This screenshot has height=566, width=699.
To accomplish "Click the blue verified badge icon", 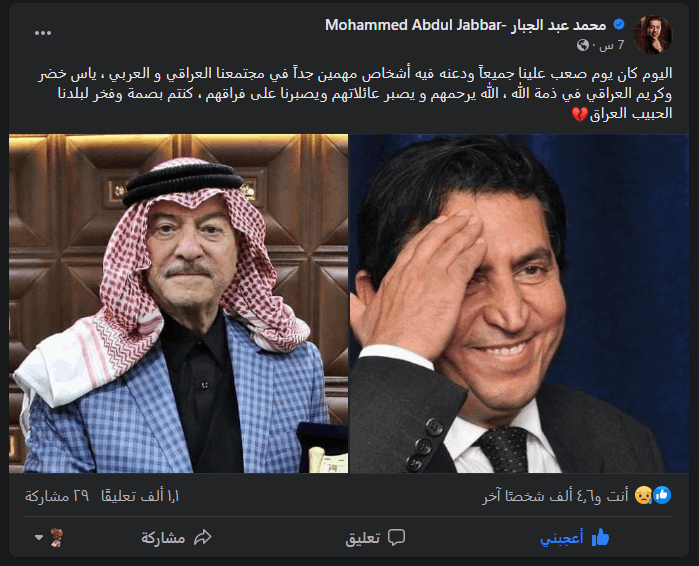I will [x=619, y=25].
